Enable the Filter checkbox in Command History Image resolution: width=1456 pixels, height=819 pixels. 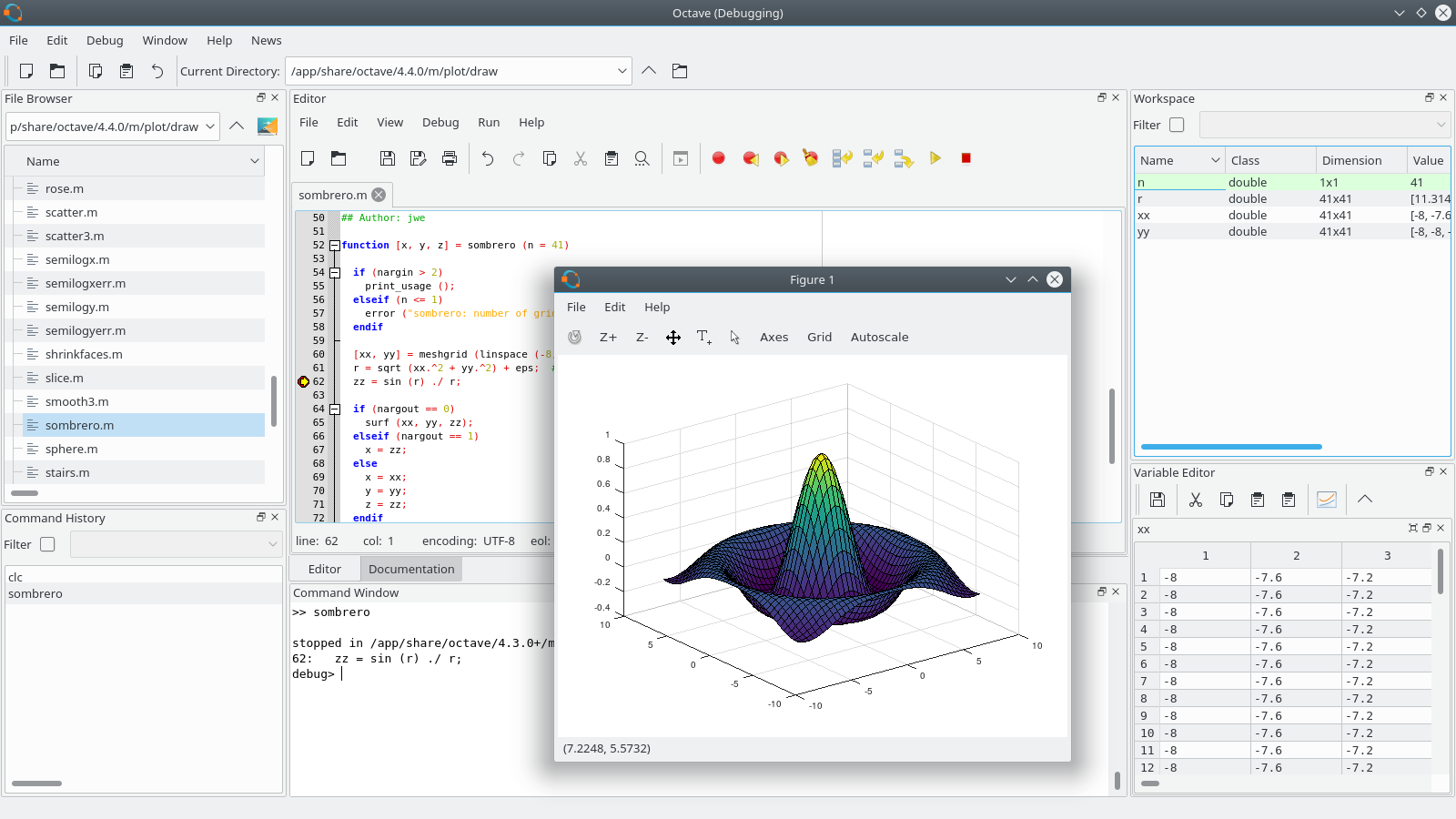46,543
